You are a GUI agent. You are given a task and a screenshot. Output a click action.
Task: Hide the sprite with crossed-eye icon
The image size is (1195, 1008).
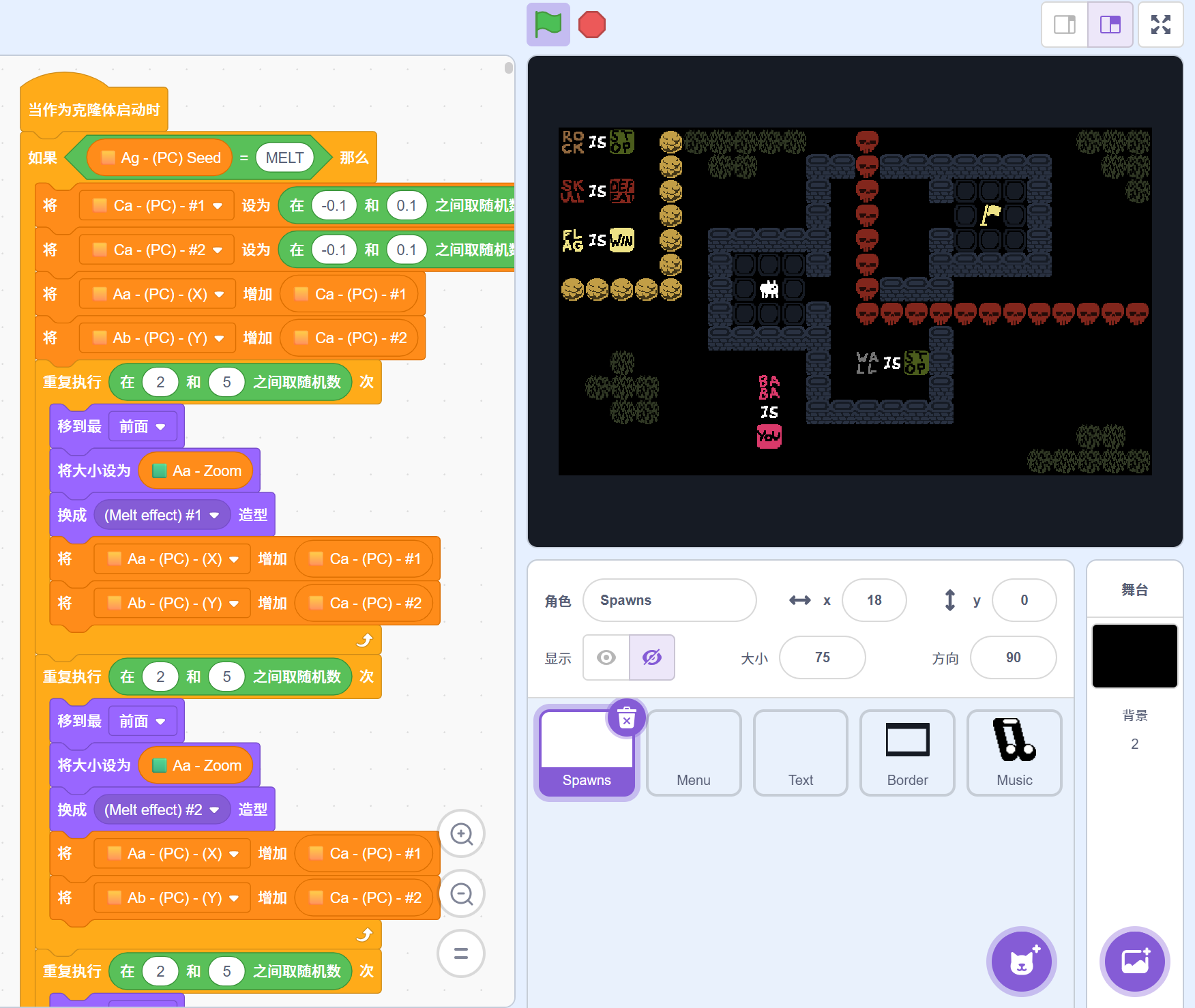(652, 657)
